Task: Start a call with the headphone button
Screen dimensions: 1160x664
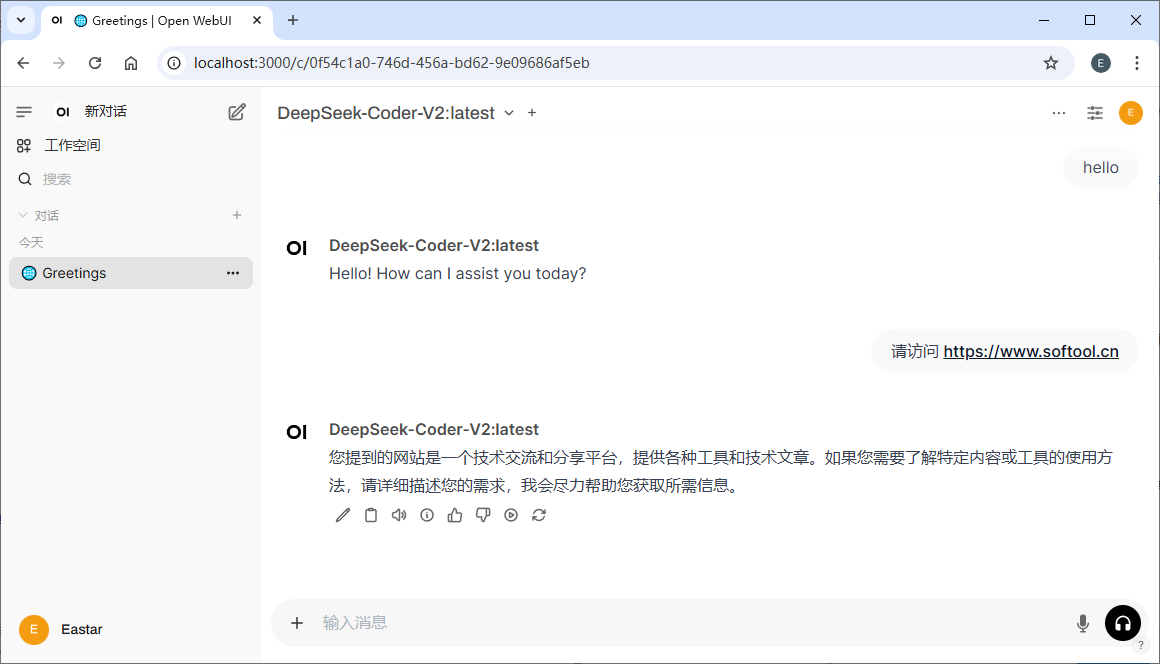Action: [x=1122, y=623]
